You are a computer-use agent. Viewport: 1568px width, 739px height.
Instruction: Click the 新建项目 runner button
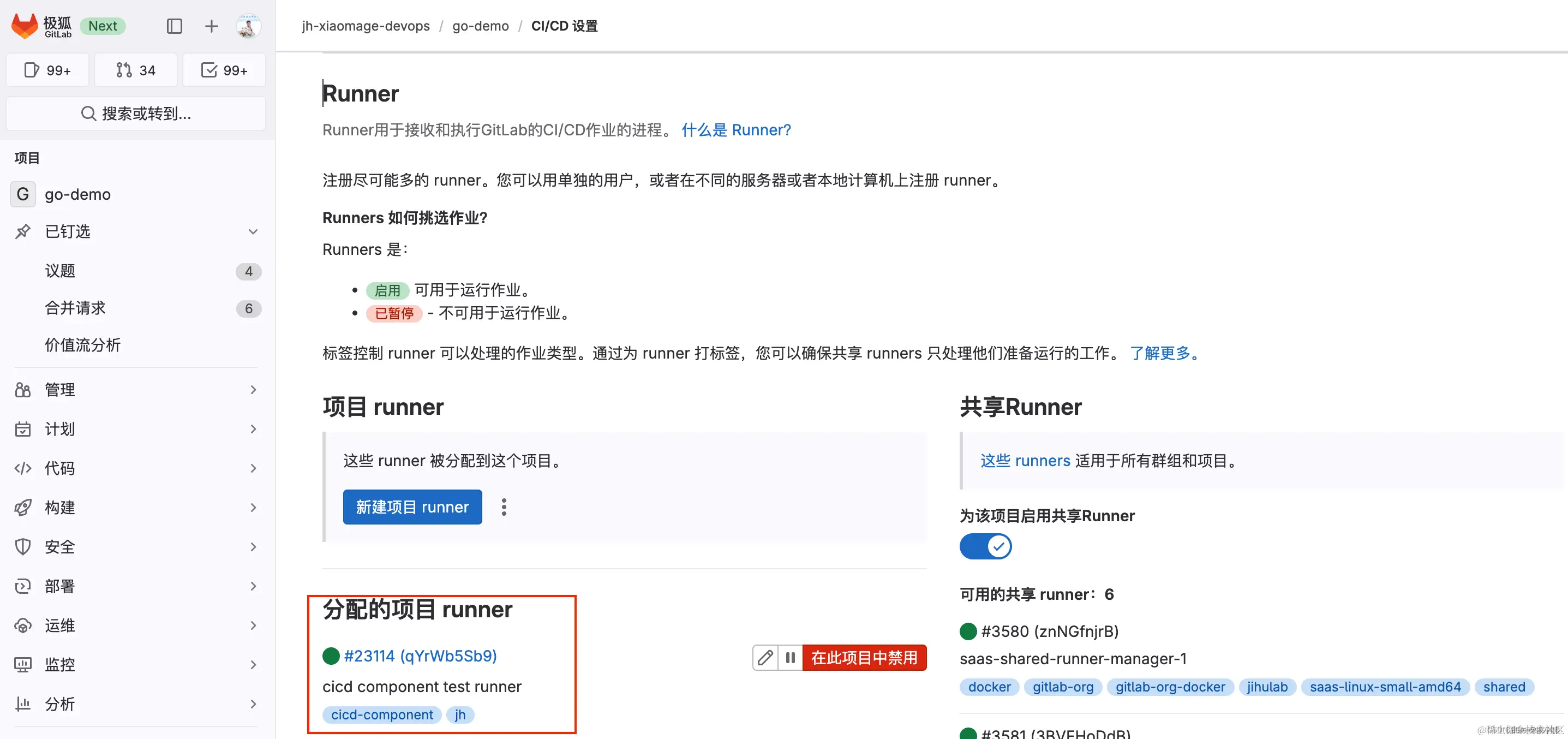tap(412, 506)
